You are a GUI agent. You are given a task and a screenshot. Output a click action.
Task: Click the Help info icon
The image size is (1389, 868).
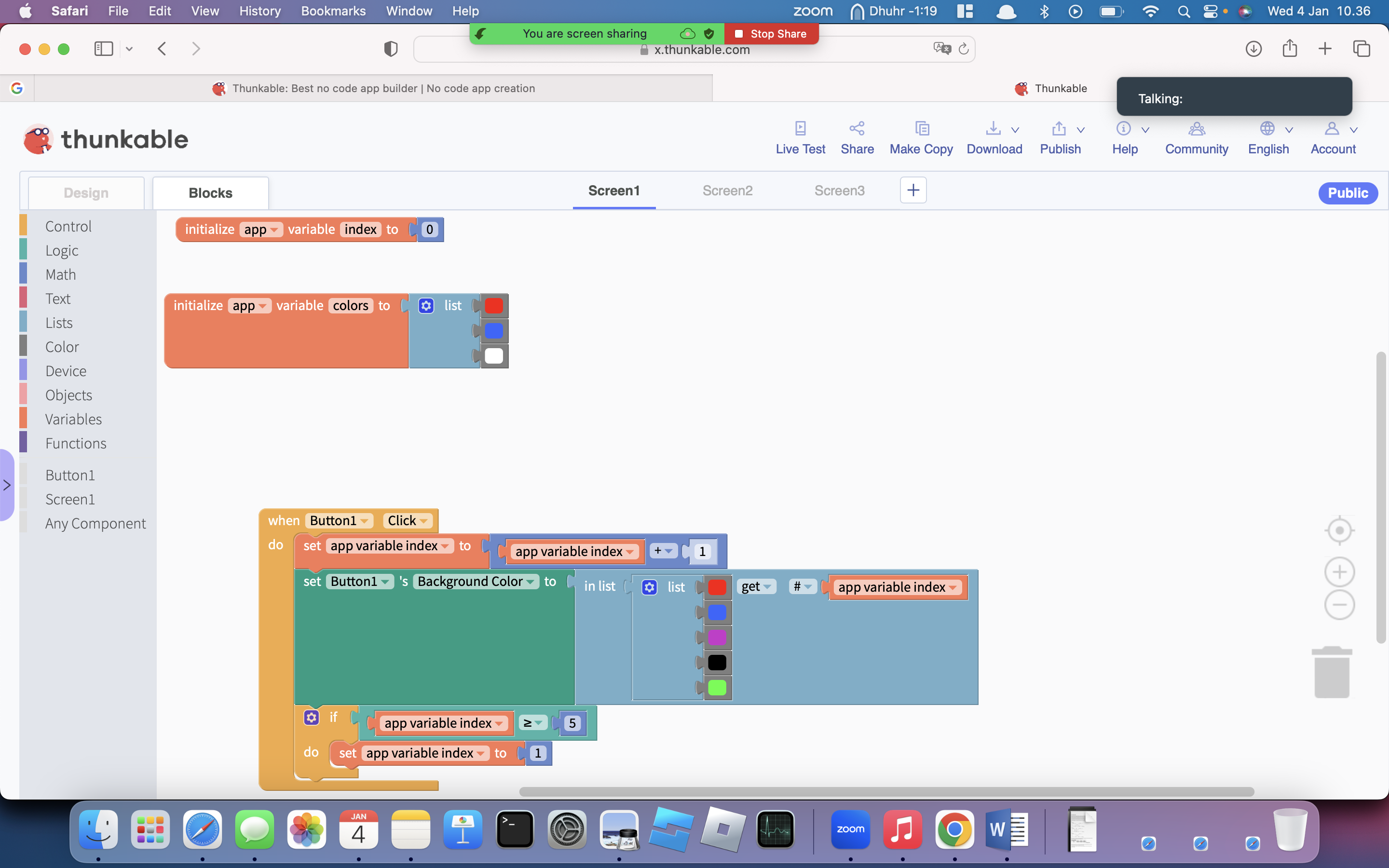point(1123,128)
